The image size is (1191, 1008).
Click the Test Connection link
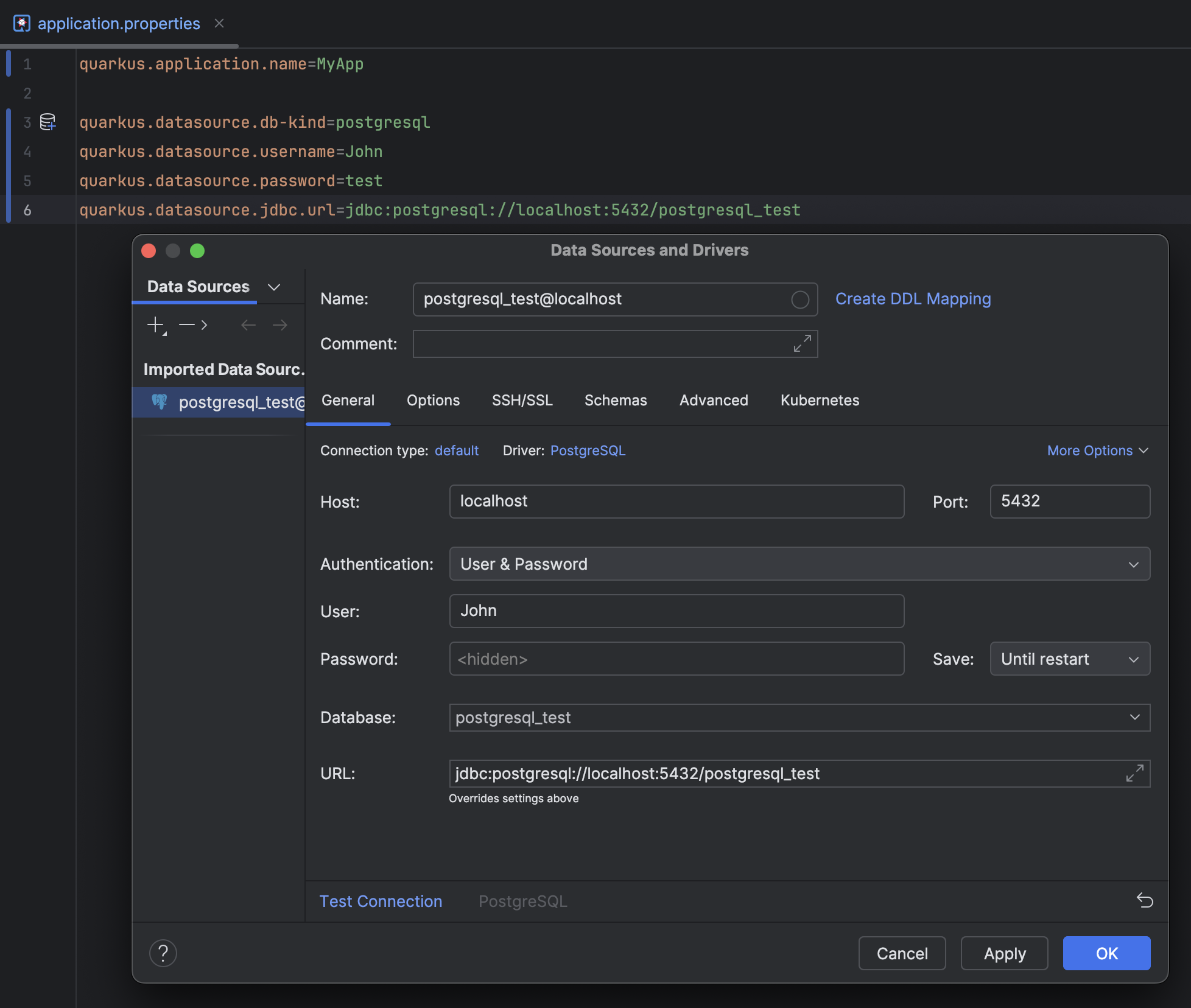coord(381,901)
